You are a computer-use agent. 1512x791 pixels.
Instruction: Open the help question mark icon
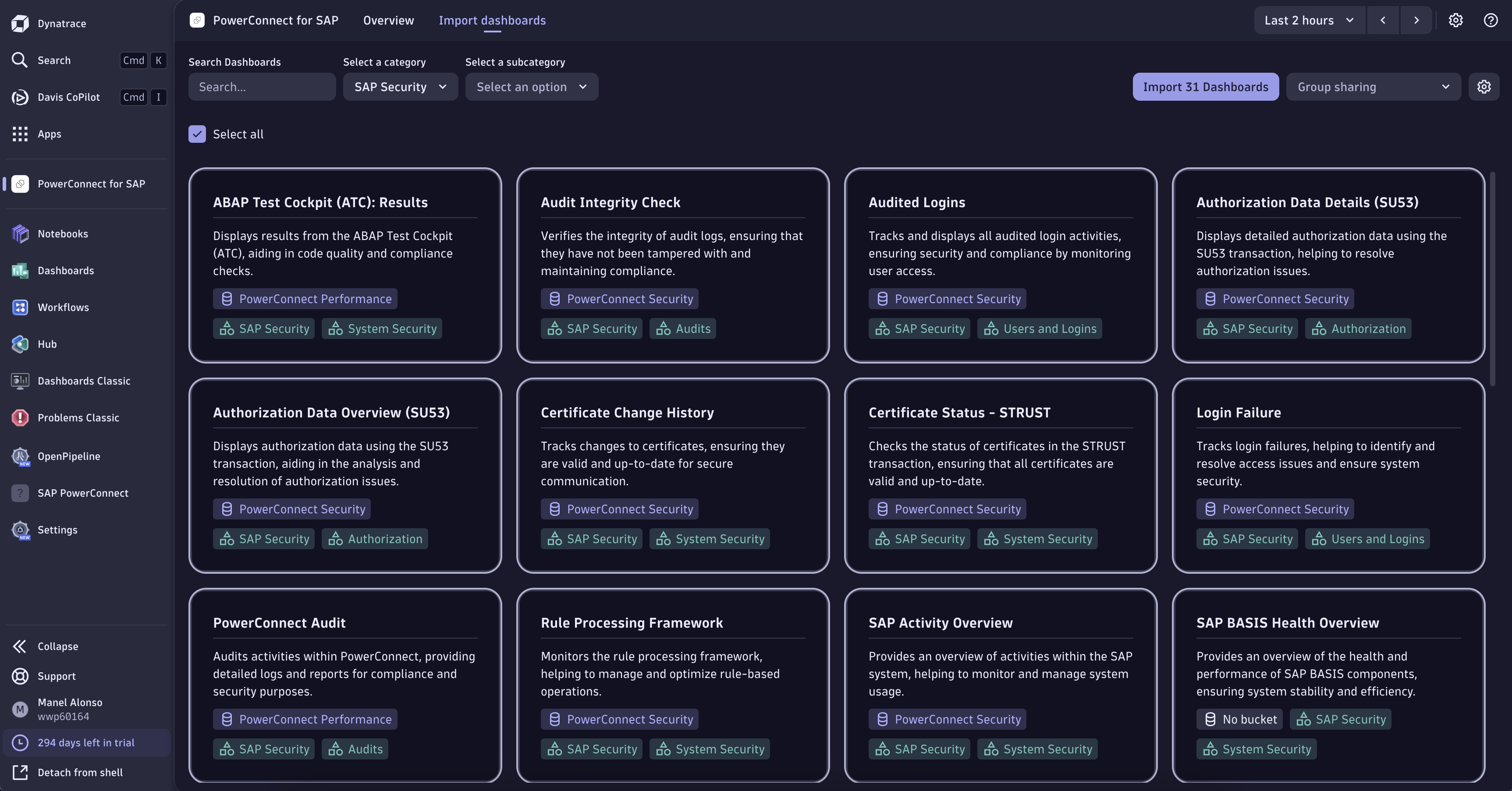(1490, 21)
